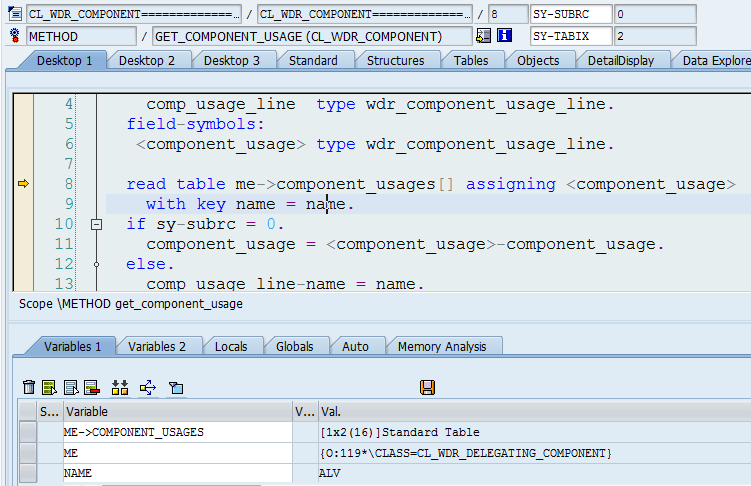Image resolution: width=751 pixels, height=486 pixels.
Task: Click the append row list icon
Action: tap(71, 387)
